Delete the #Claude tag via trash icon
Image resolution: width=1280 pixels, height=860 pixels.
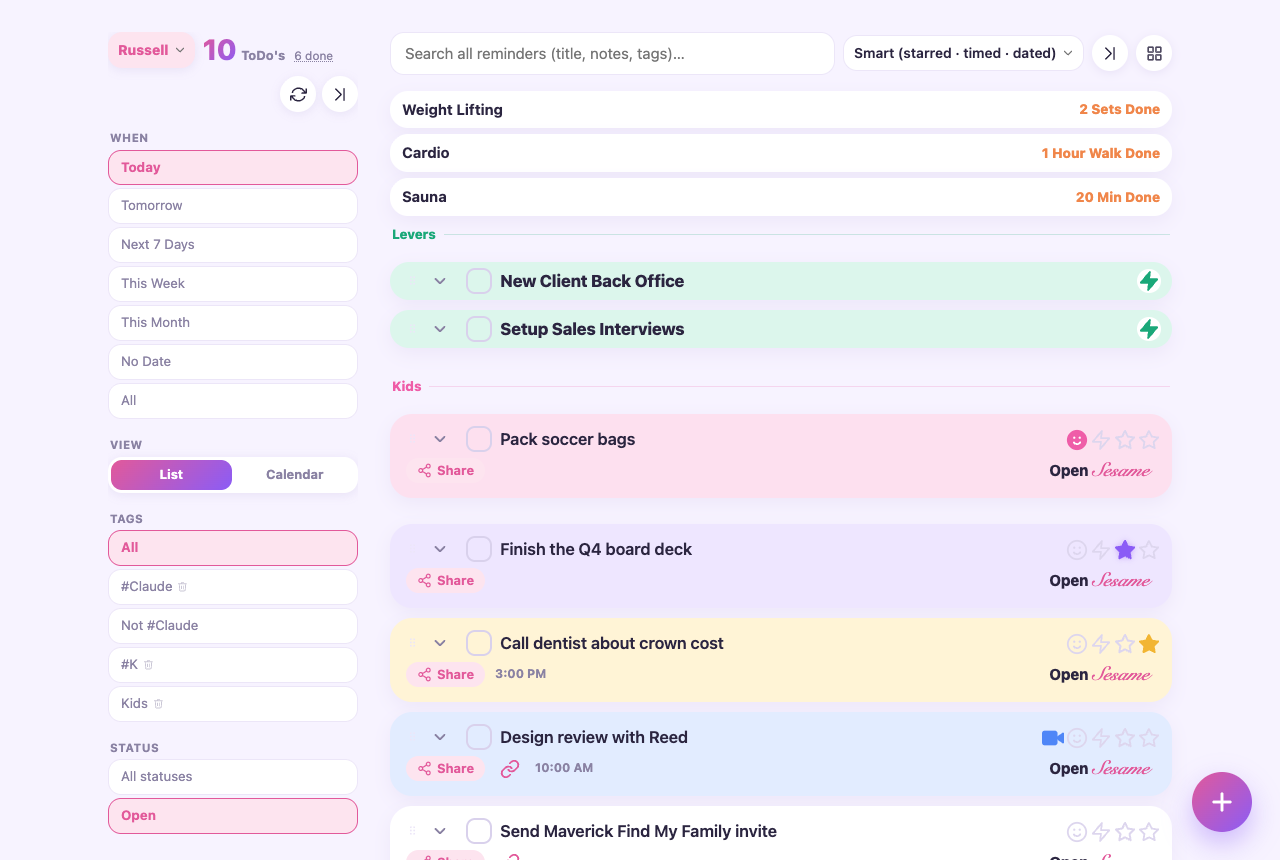click(183, 587)
